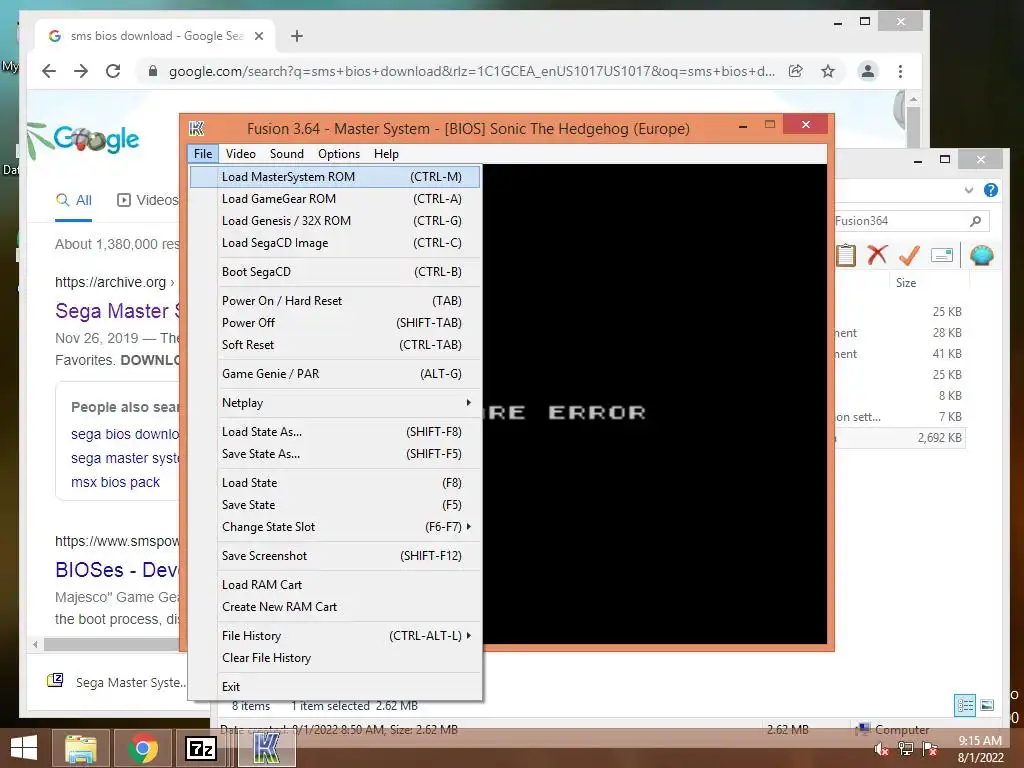The height and width of the screenshot is (768, 1024).
Task: Select Load MasterSystem ROM menu entry
Action: 335,177
